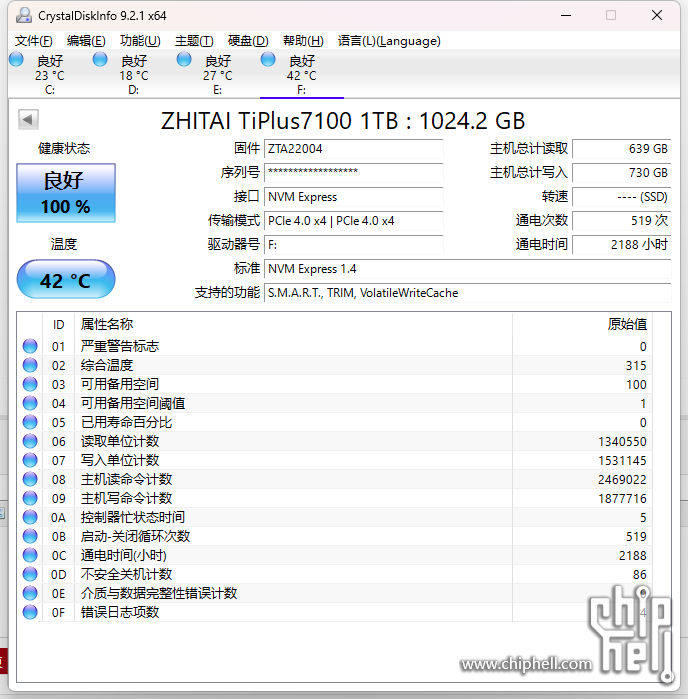Screen dimensions: 688x699
Task: Click the CrystalDiskInfo app icon in title bar
Action: [x=24, y=16]
